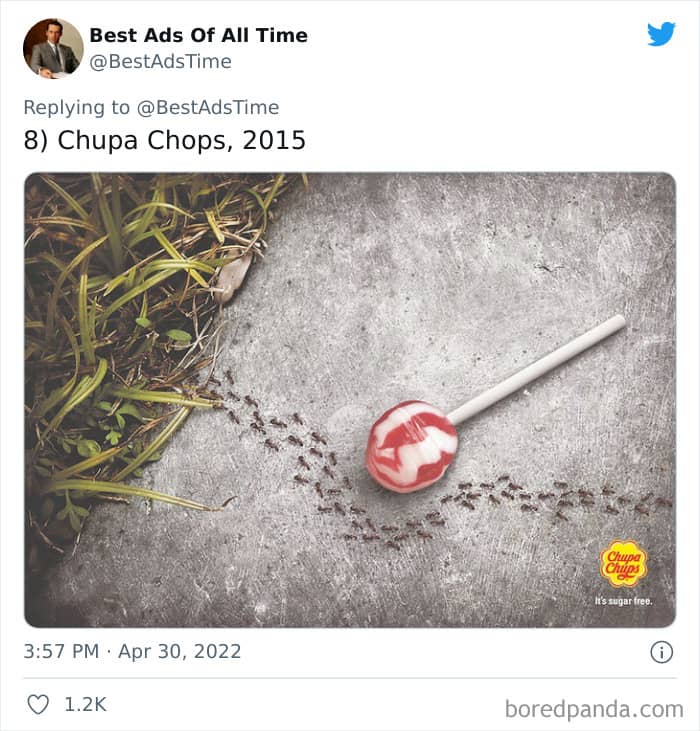Click the grass patch in the ad image

click(x=110, y=330)
